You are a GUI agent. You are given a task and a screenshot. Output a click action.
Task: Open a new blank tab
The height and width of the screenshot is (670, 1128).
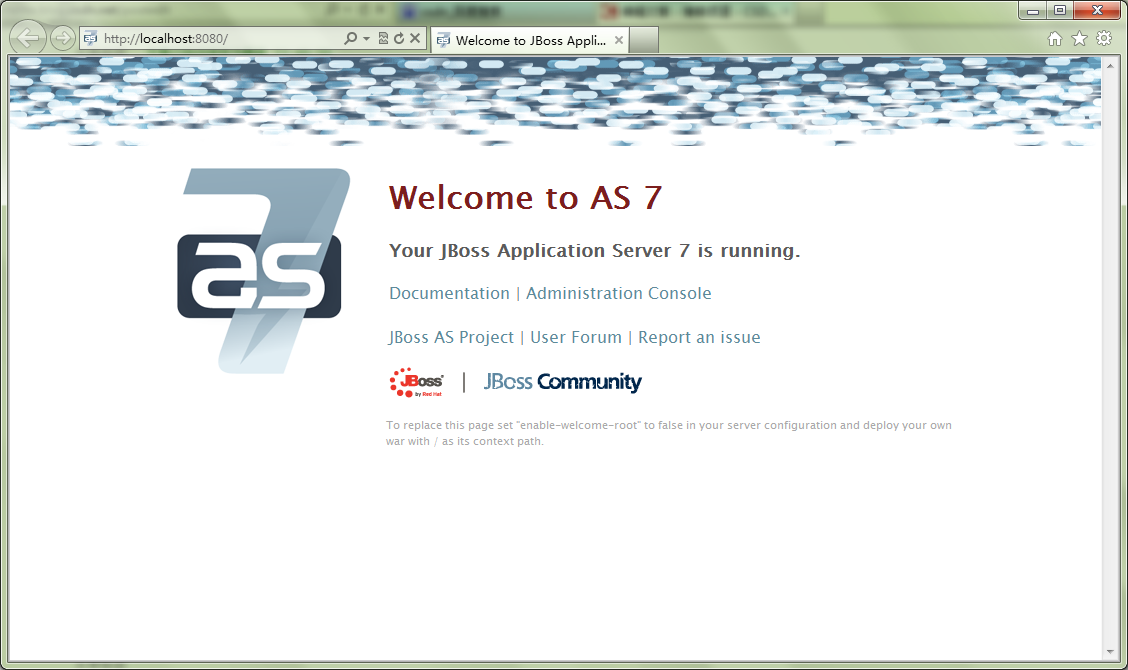[x=645, y=40]
